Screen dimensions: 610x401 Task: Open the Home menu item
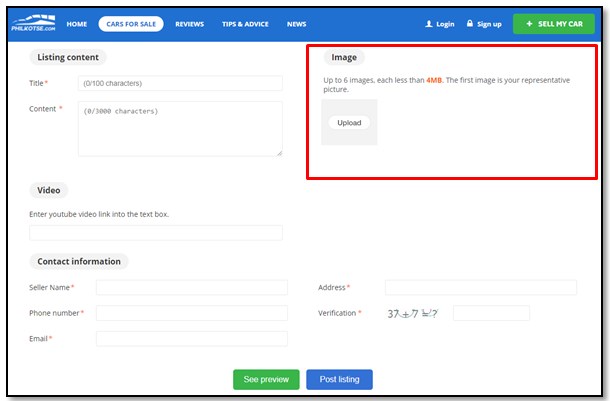tap(77, 24)
